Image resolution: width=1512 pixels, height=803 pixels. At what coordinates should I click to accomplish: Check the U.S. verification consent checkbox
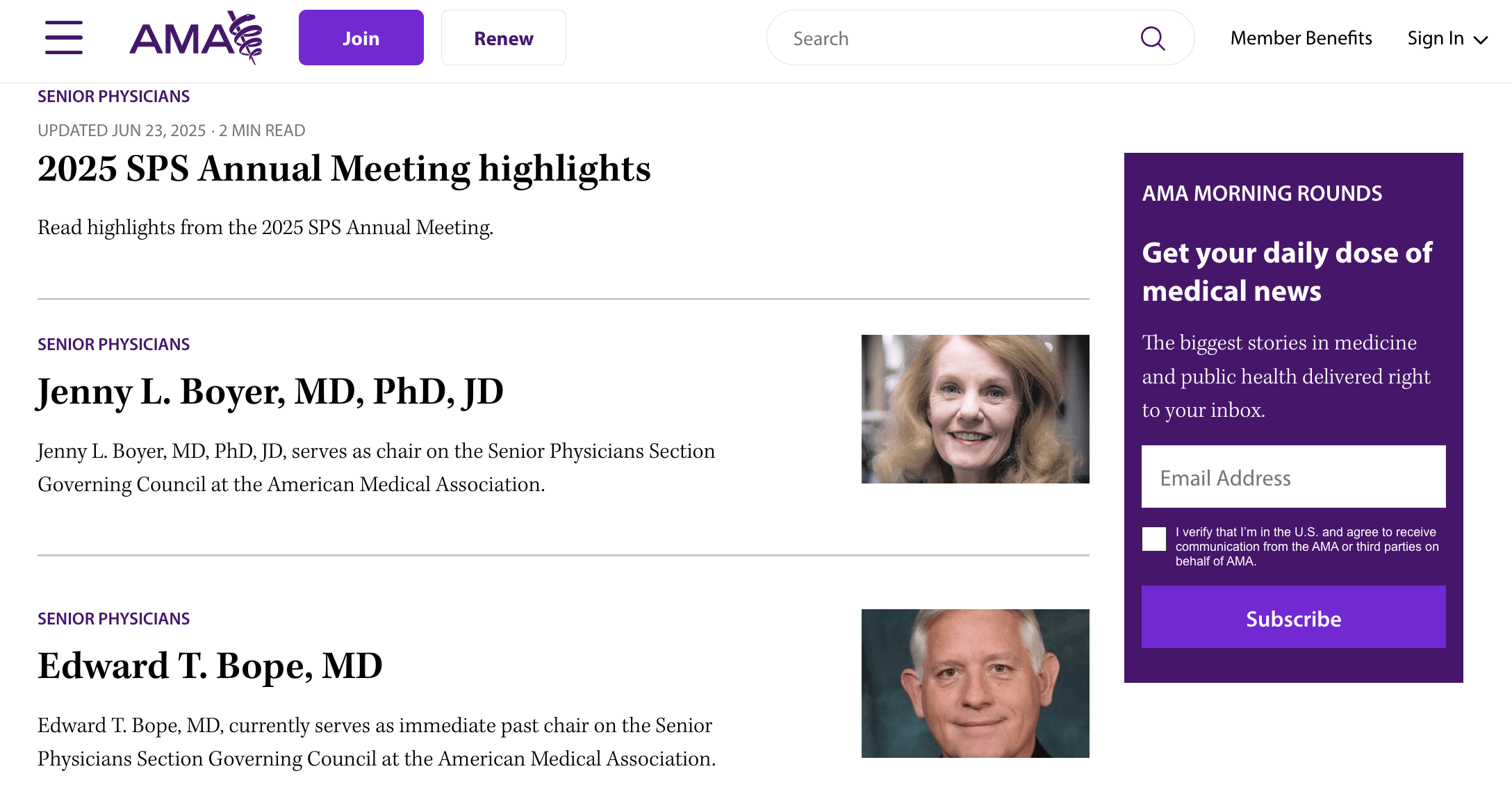[x=1154, y=539]
